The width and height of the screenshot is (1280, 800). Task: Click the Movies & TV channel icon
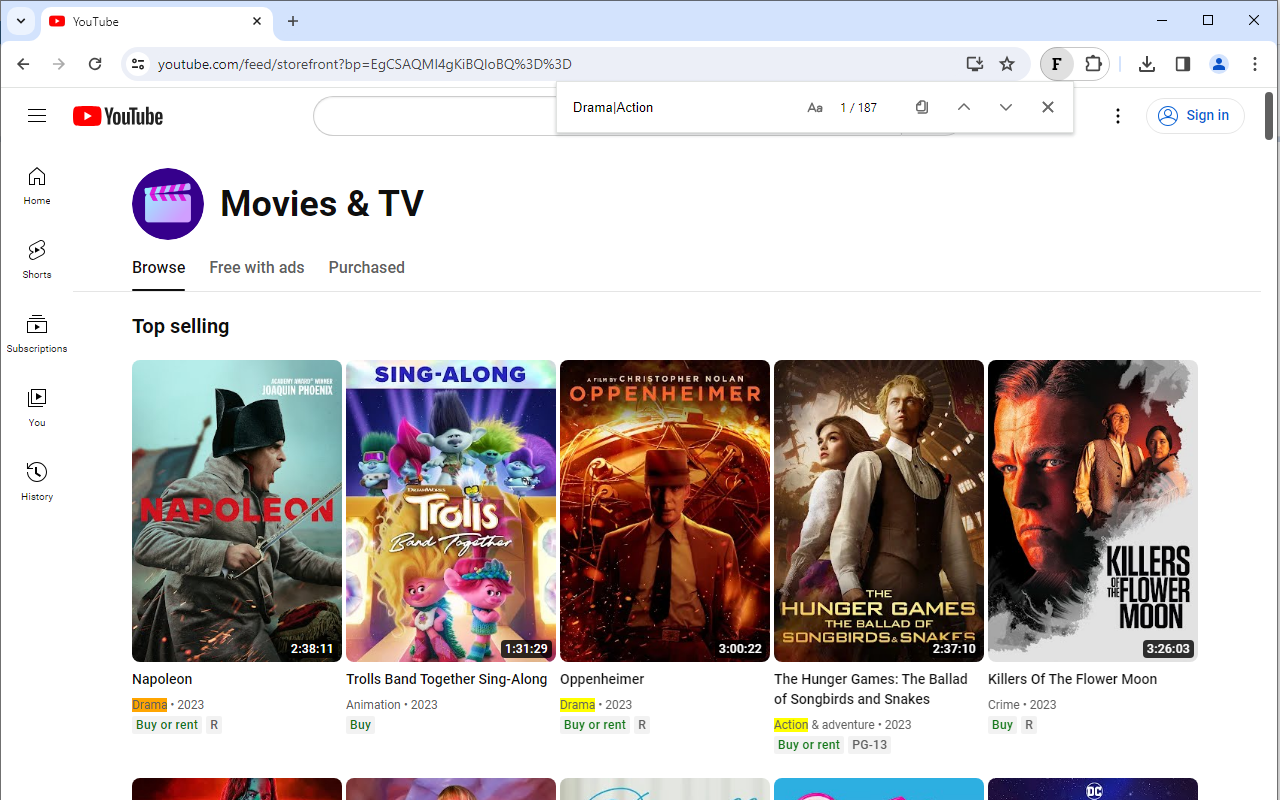[168, 204]
